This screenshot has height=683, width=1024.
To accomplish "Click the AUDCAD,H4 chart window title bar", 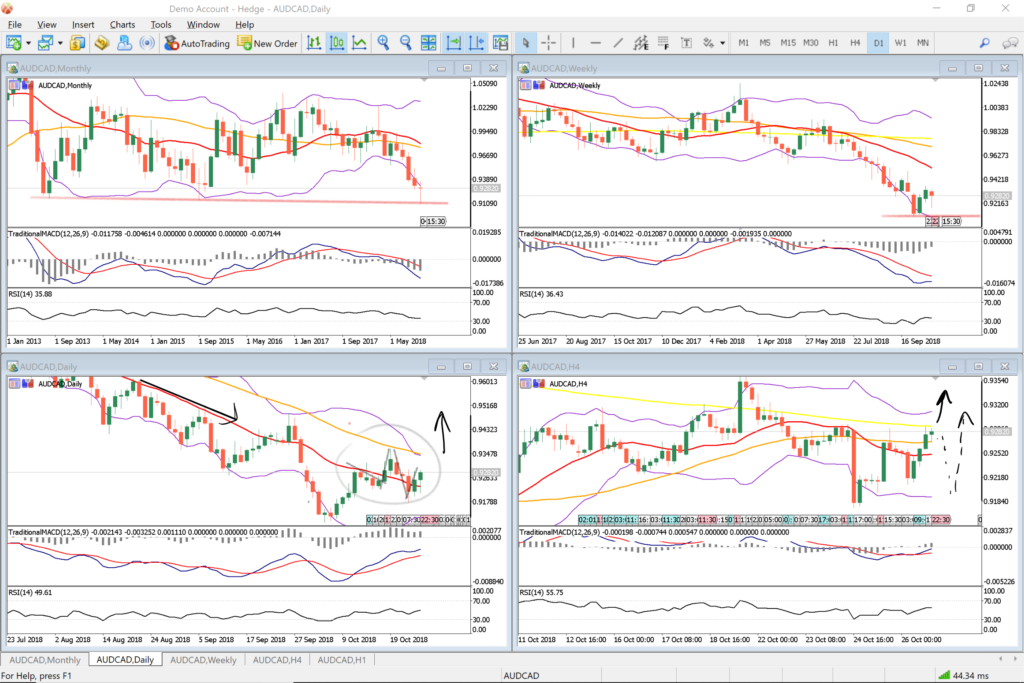I will (x=700, y=368).
